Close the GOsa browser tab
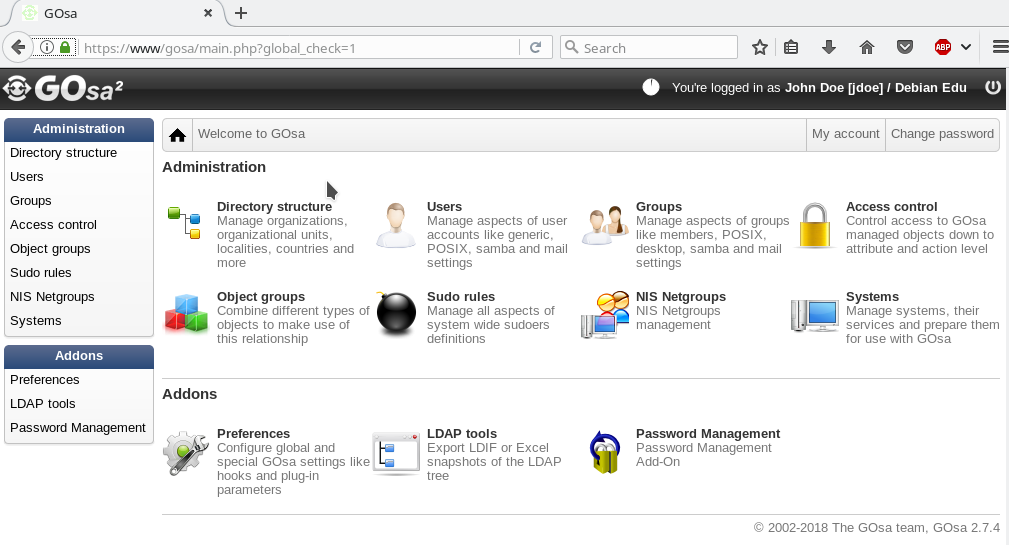This screenshot has width=1009, height=545. click(x=208, y=13)
